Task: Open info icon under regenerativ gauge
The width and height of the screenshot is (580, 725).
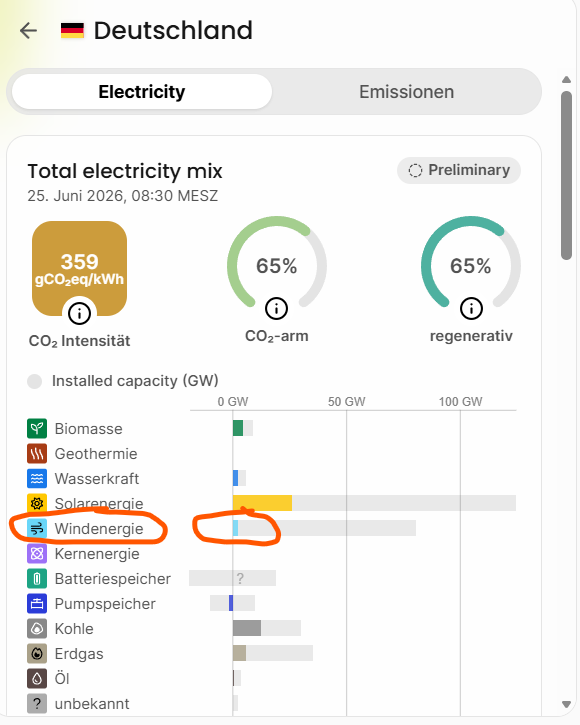Action: click(x=471, y=308)
